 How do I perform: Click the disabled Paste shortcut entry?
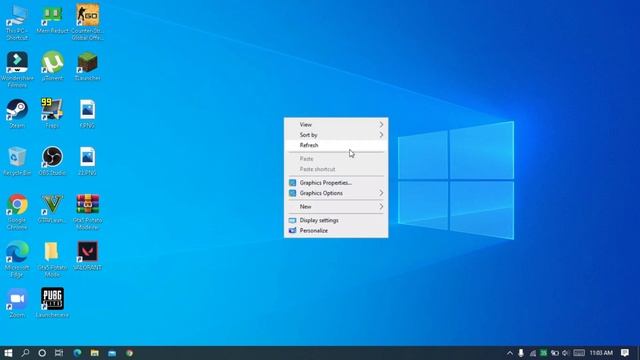(x=336, y=169)
